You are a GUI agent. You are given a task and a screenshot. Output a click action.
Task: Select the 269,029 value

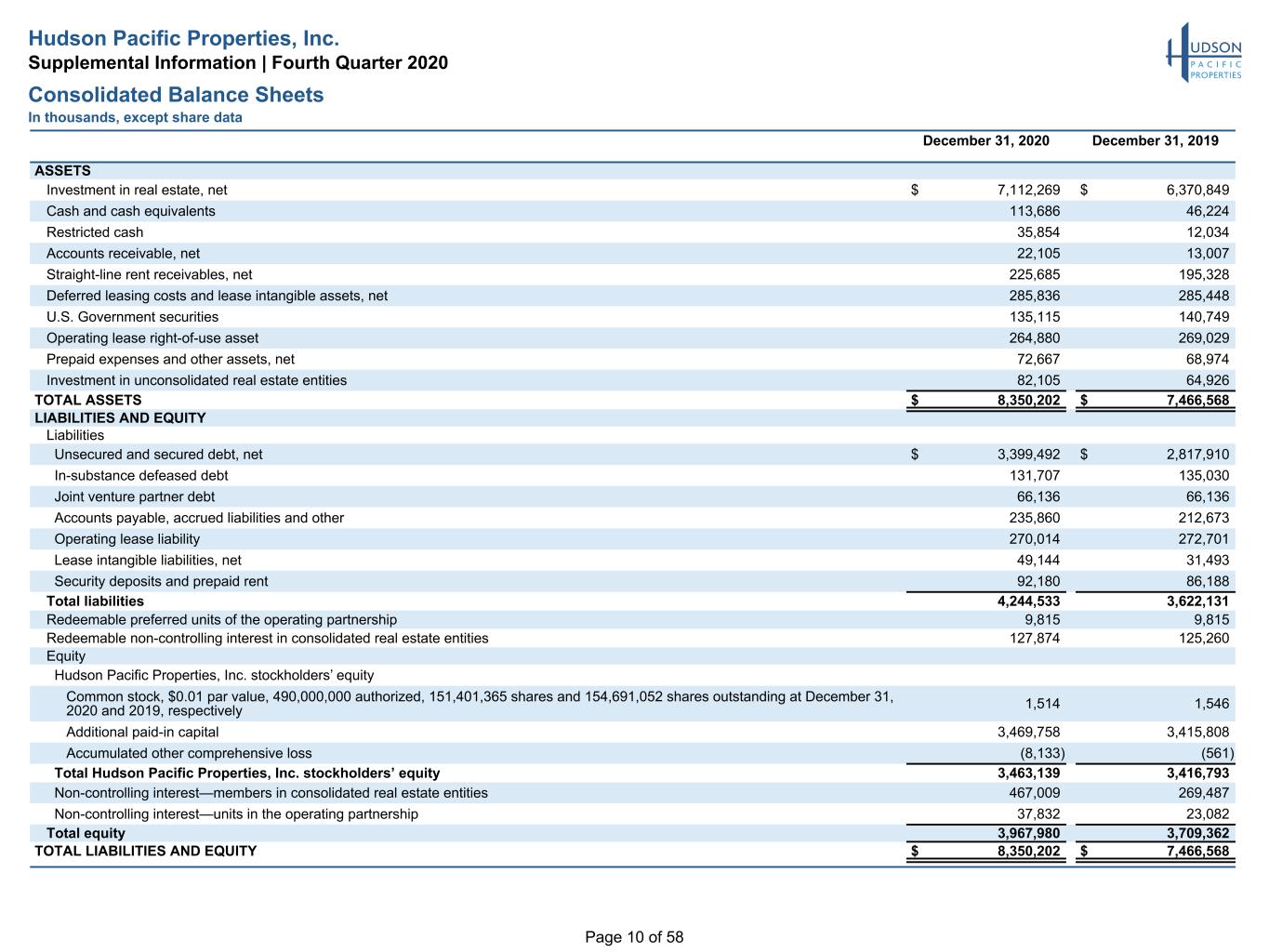(x=1203, y=338)
